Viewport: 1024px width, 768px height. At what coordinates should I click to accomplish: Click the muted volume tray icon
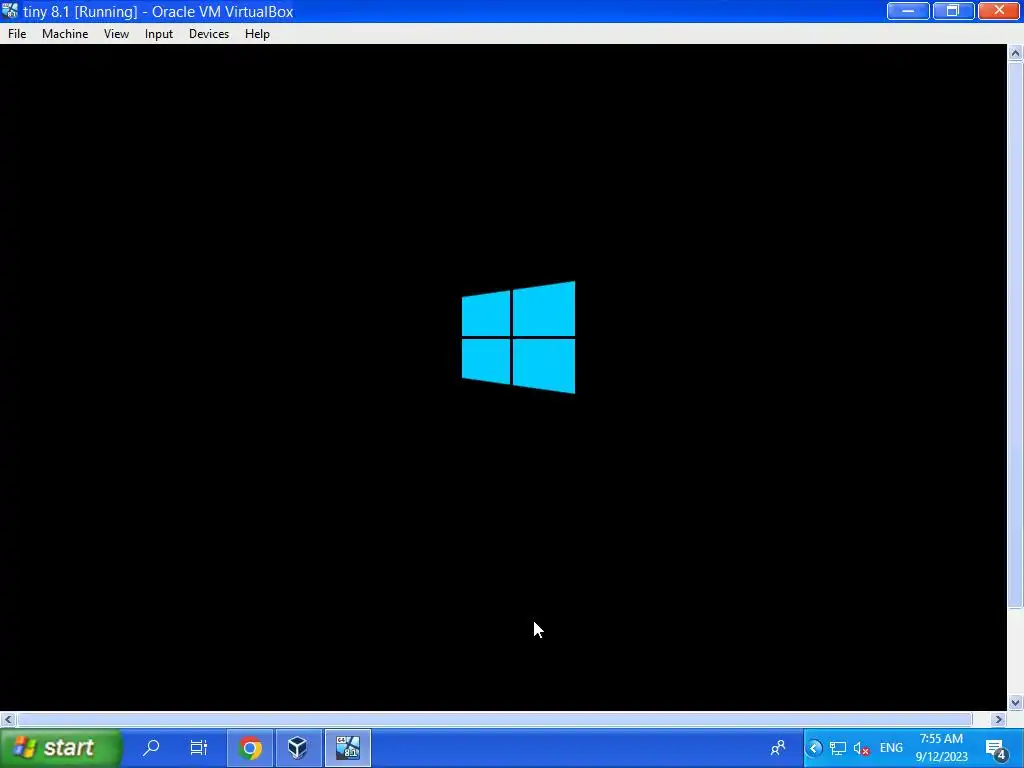[x=861, y=748]
